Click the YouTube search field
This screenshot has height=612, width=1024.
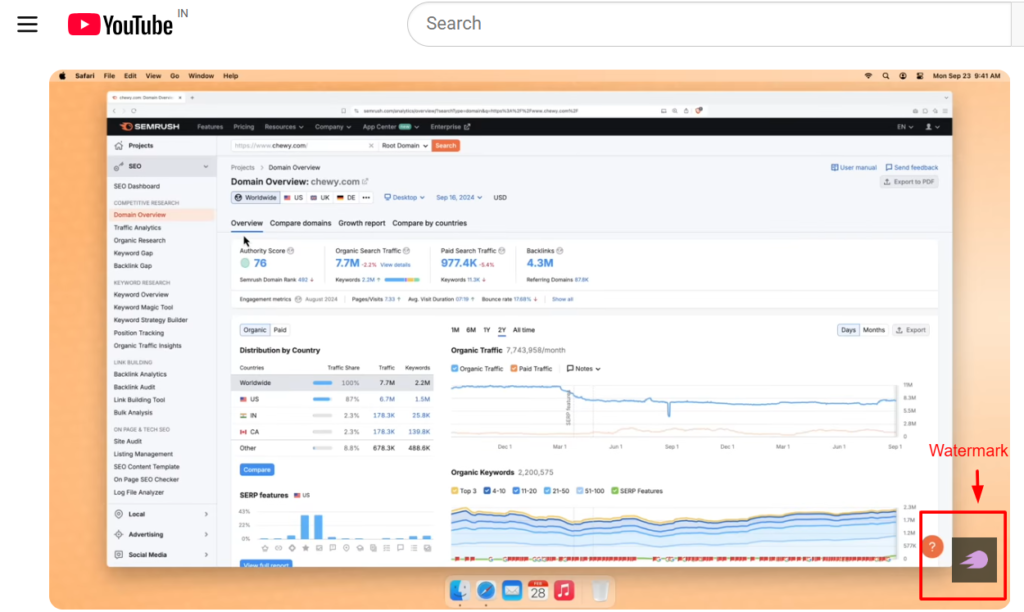(x=700, y=24)
